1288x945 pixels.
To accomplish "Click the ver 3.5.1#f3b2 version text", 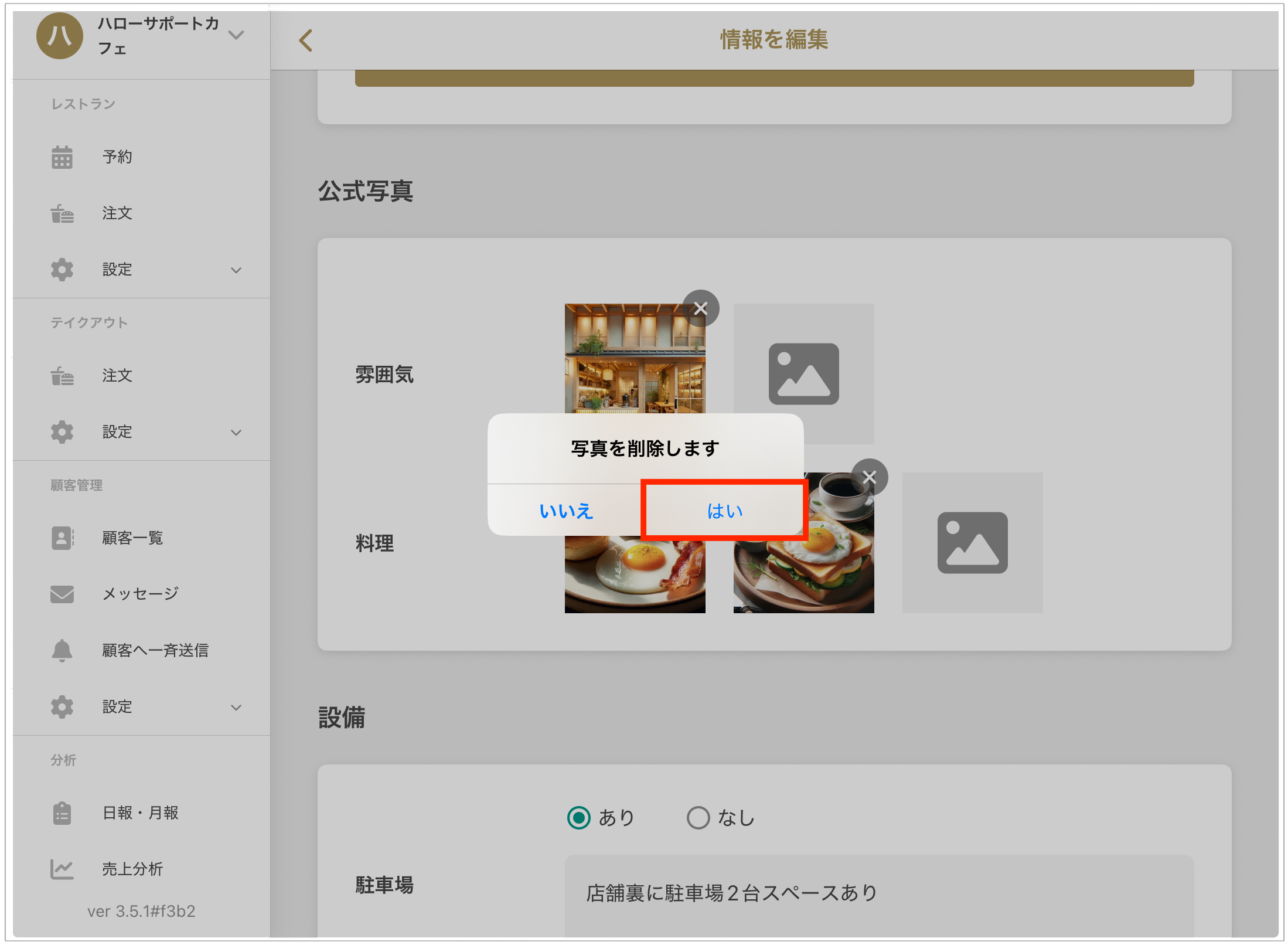I will 141,911.
